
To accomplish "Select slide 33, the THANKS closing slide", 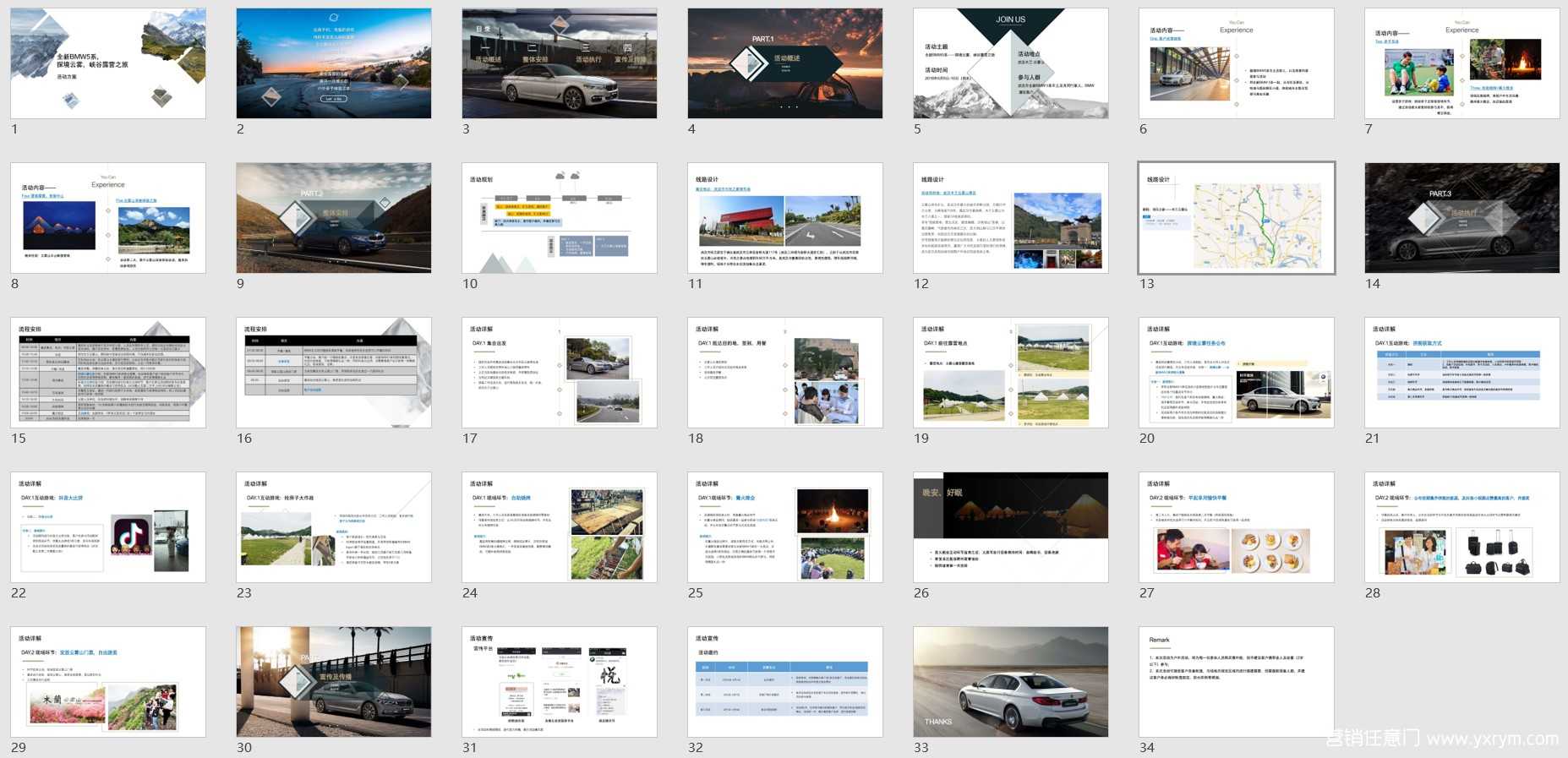I will coord(1011,682).
